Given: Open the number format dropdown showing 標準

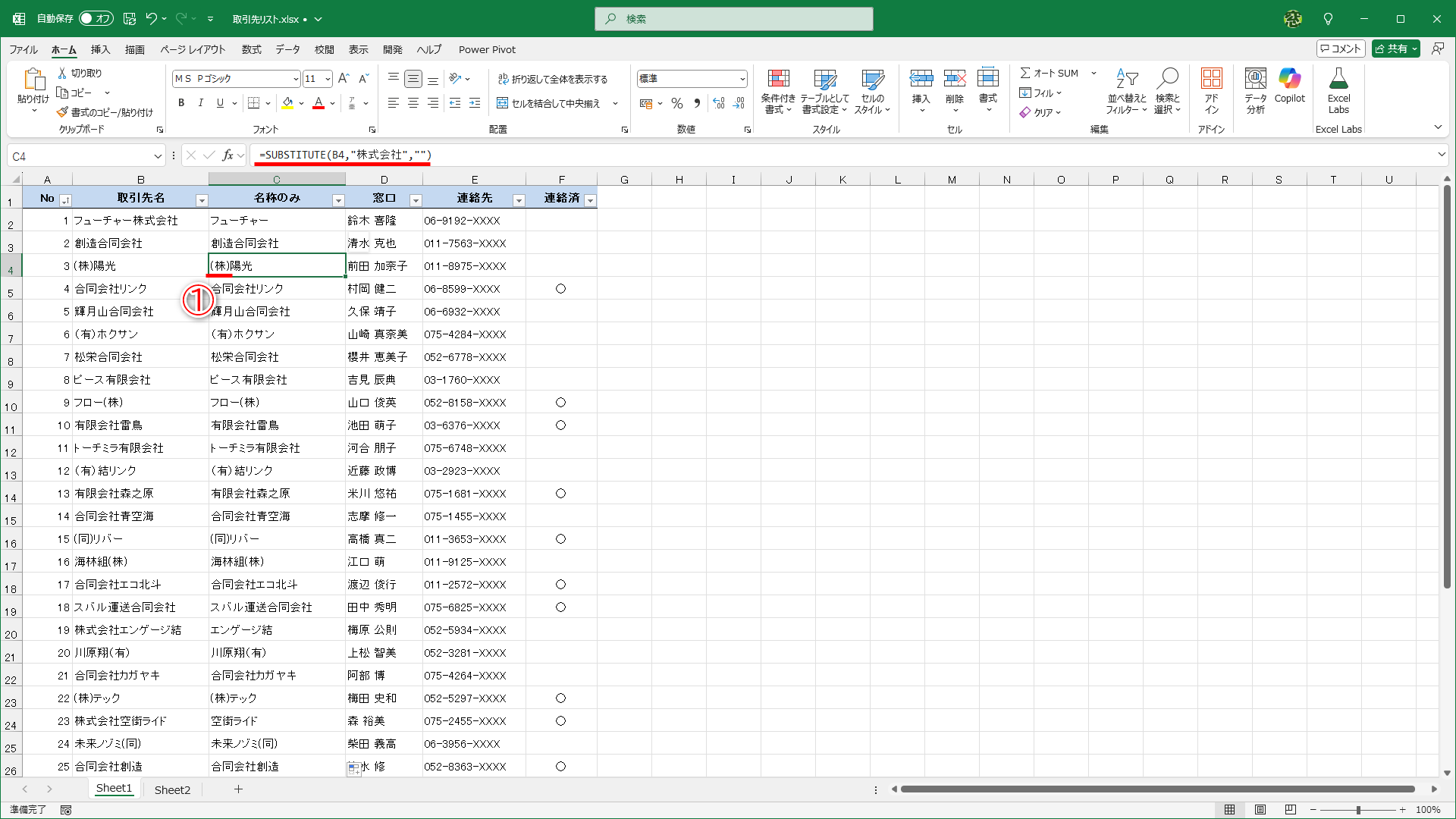Looking at the screenshot, I should point(742,78).
